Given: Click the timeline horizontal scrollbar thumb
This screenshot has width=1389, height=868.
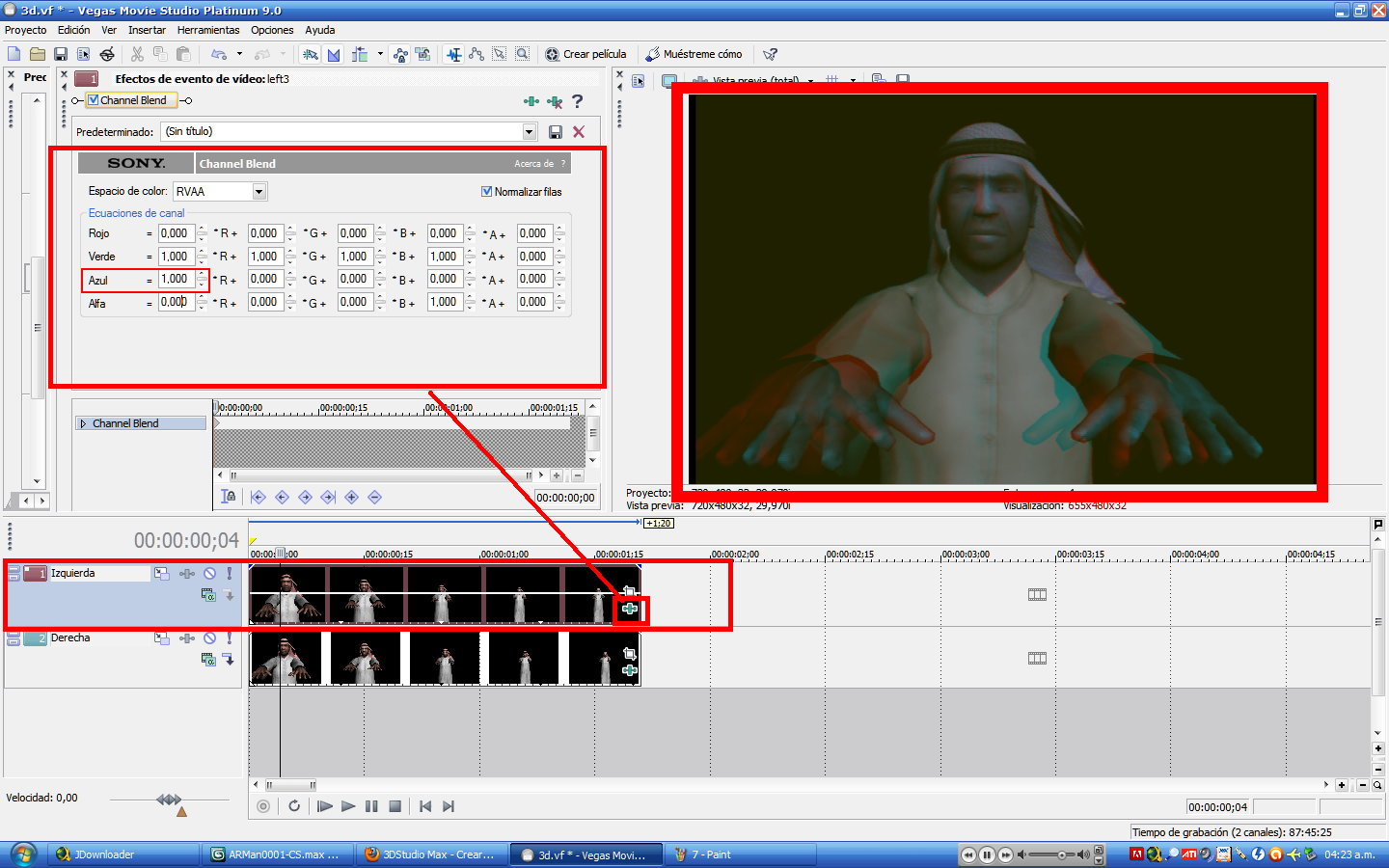Looking at the screenshot, I should pos(290,785).
